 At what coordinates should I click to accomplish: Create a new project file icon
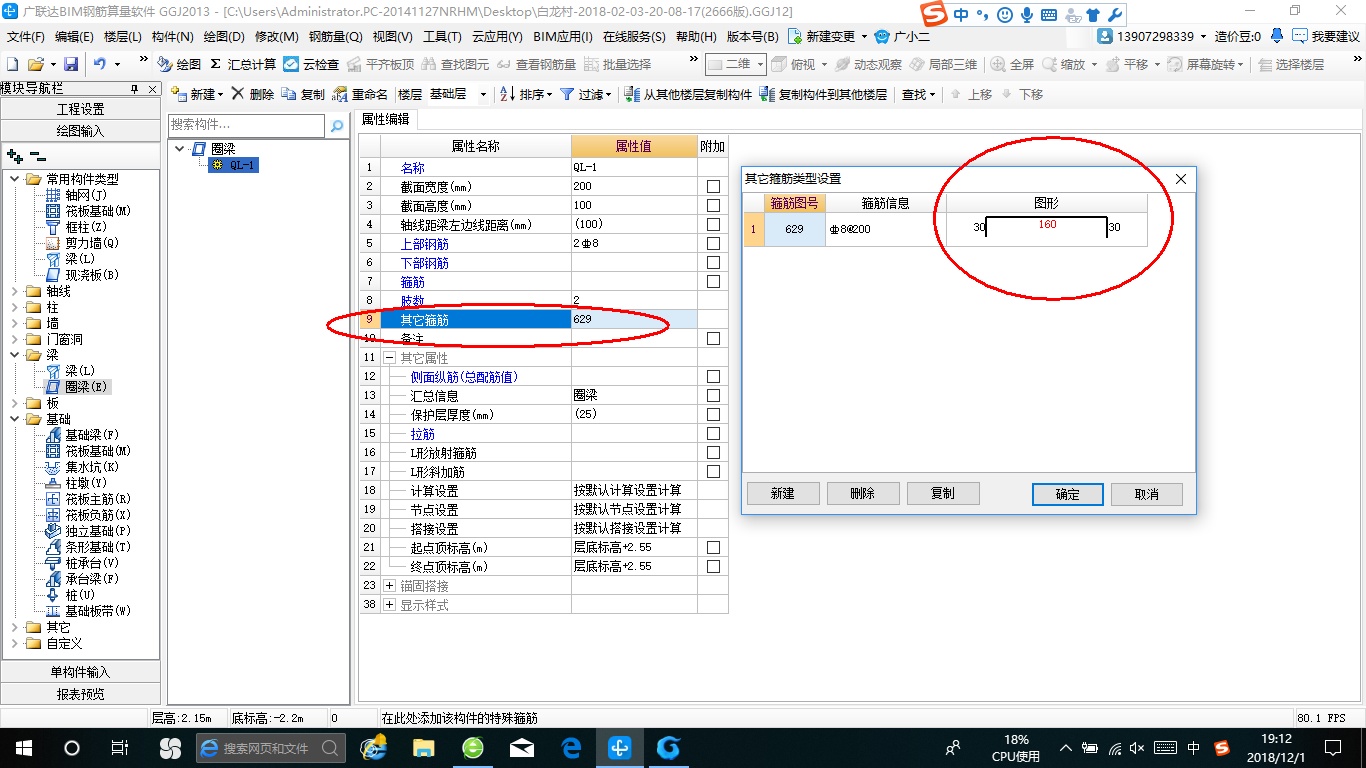12,64
